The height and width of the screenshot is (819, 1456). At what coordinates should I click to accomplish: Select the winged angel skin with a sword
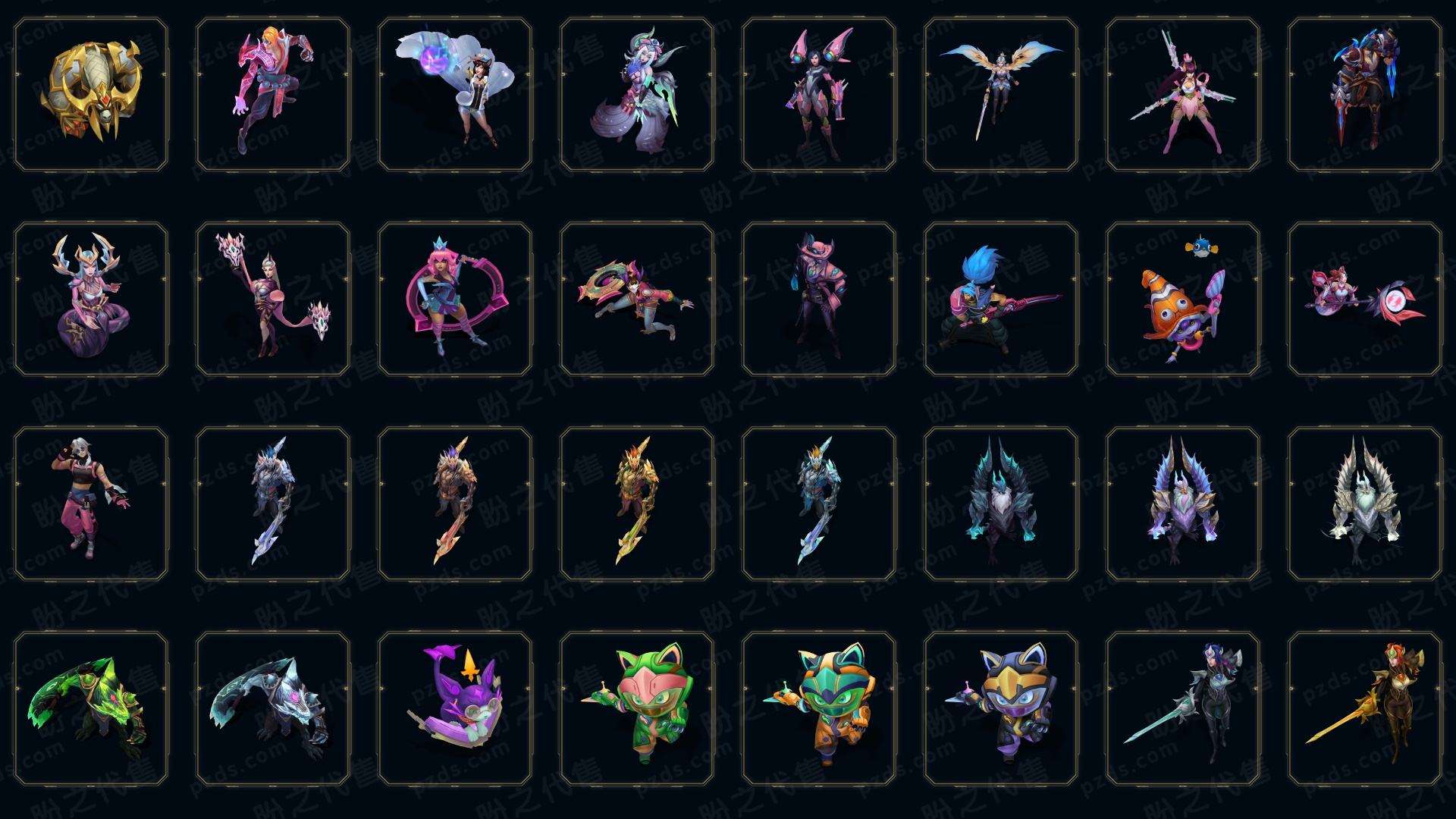click(1001, 95)
